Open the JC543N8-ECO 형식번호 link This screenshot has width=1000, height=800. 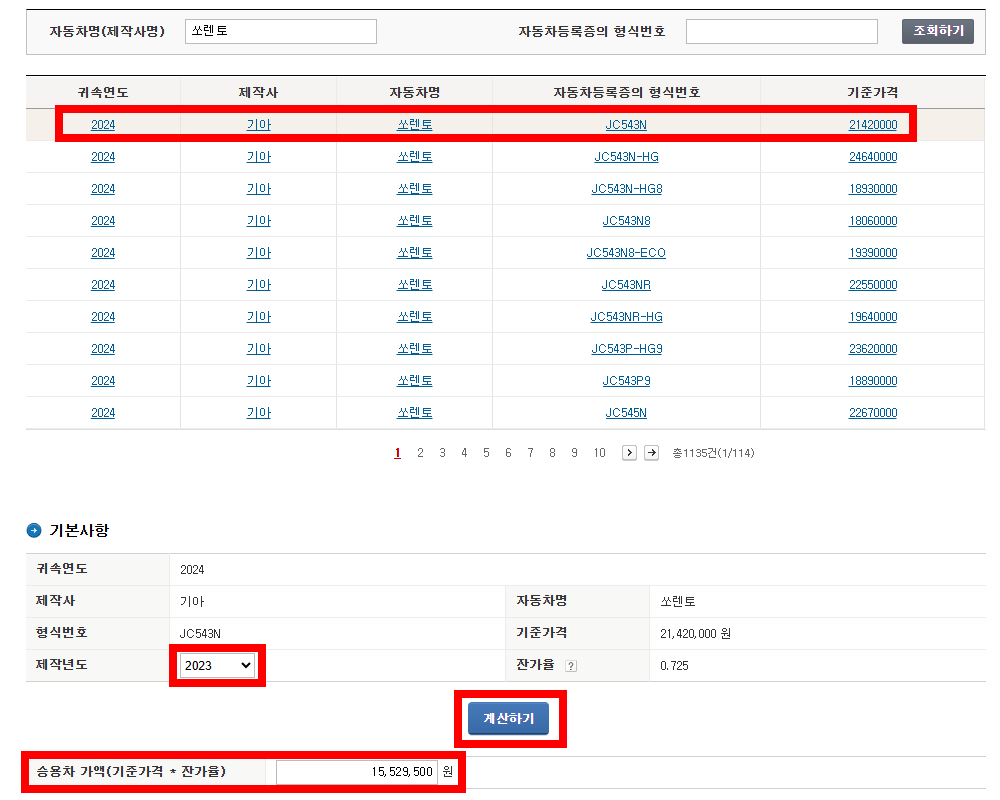click(626, 253)
